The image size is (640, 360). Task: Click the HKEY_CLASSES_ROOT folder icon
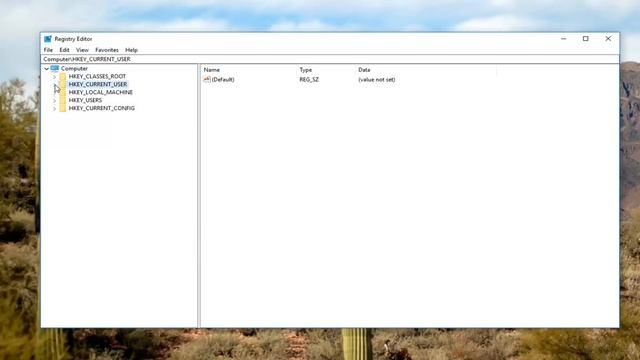[x=62, y=76]
